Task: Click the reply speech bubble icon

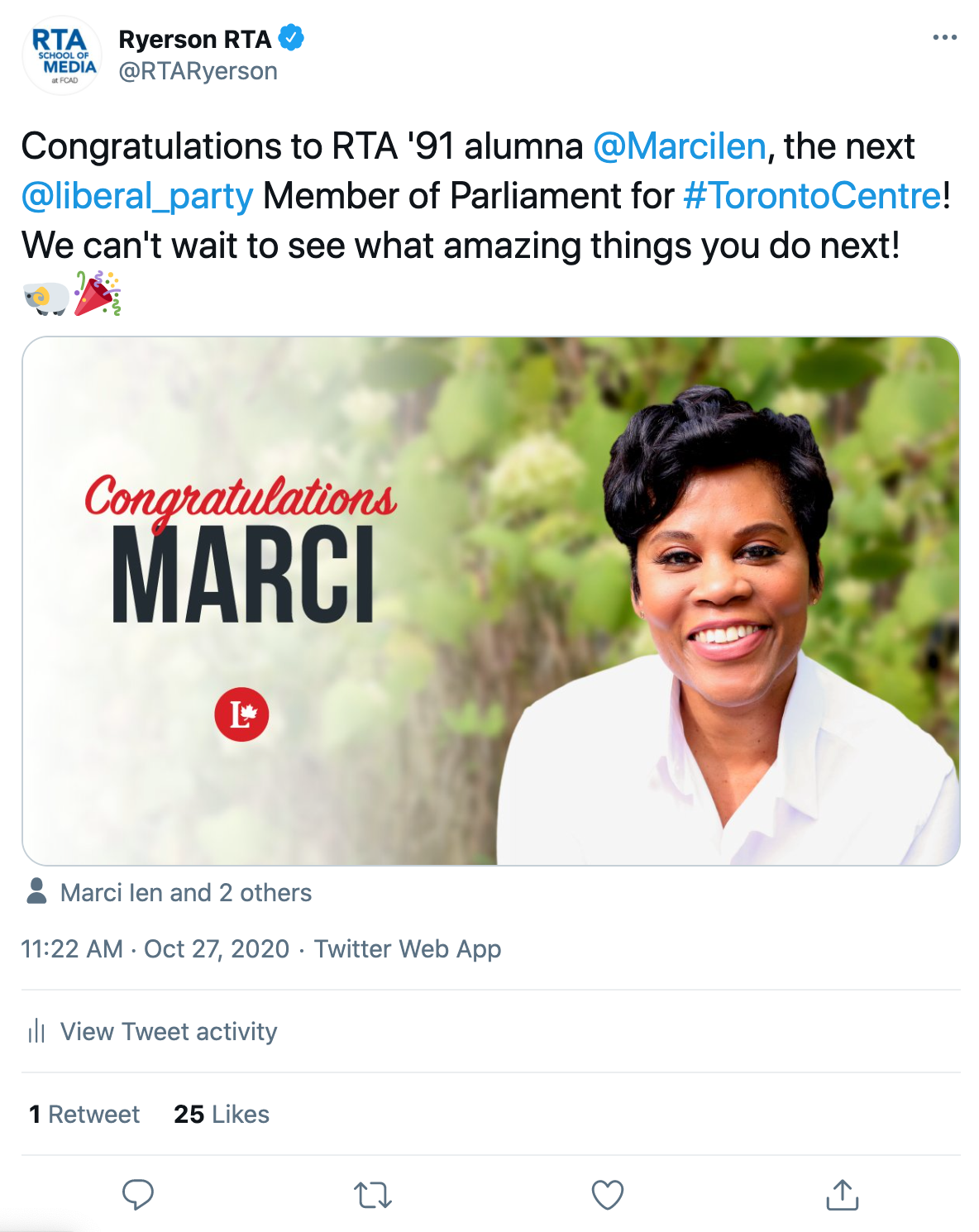Action: click(x=138, y=1195)
